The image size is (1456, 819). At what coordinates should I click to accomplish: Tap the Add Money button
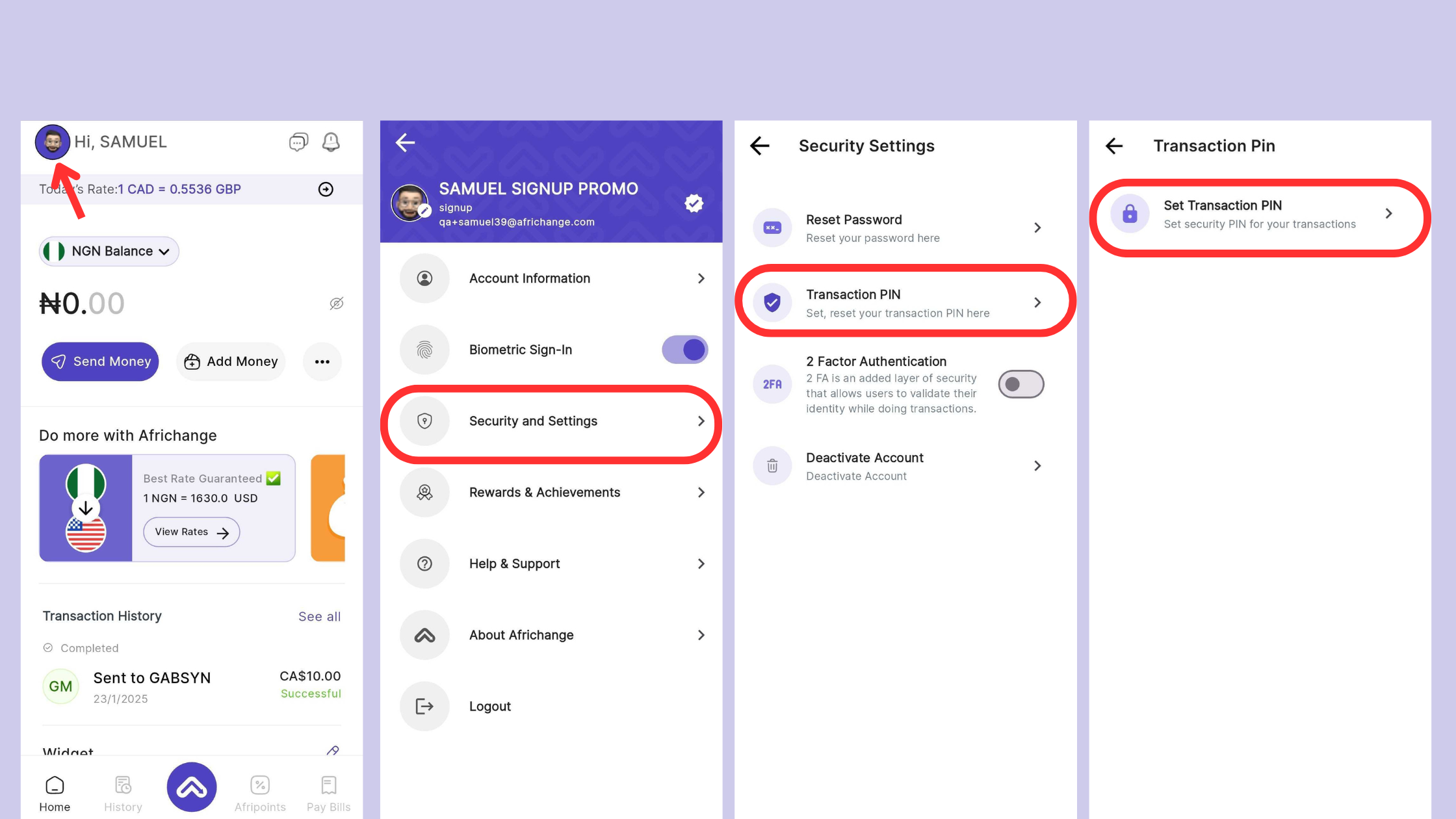tap(231, 361)
